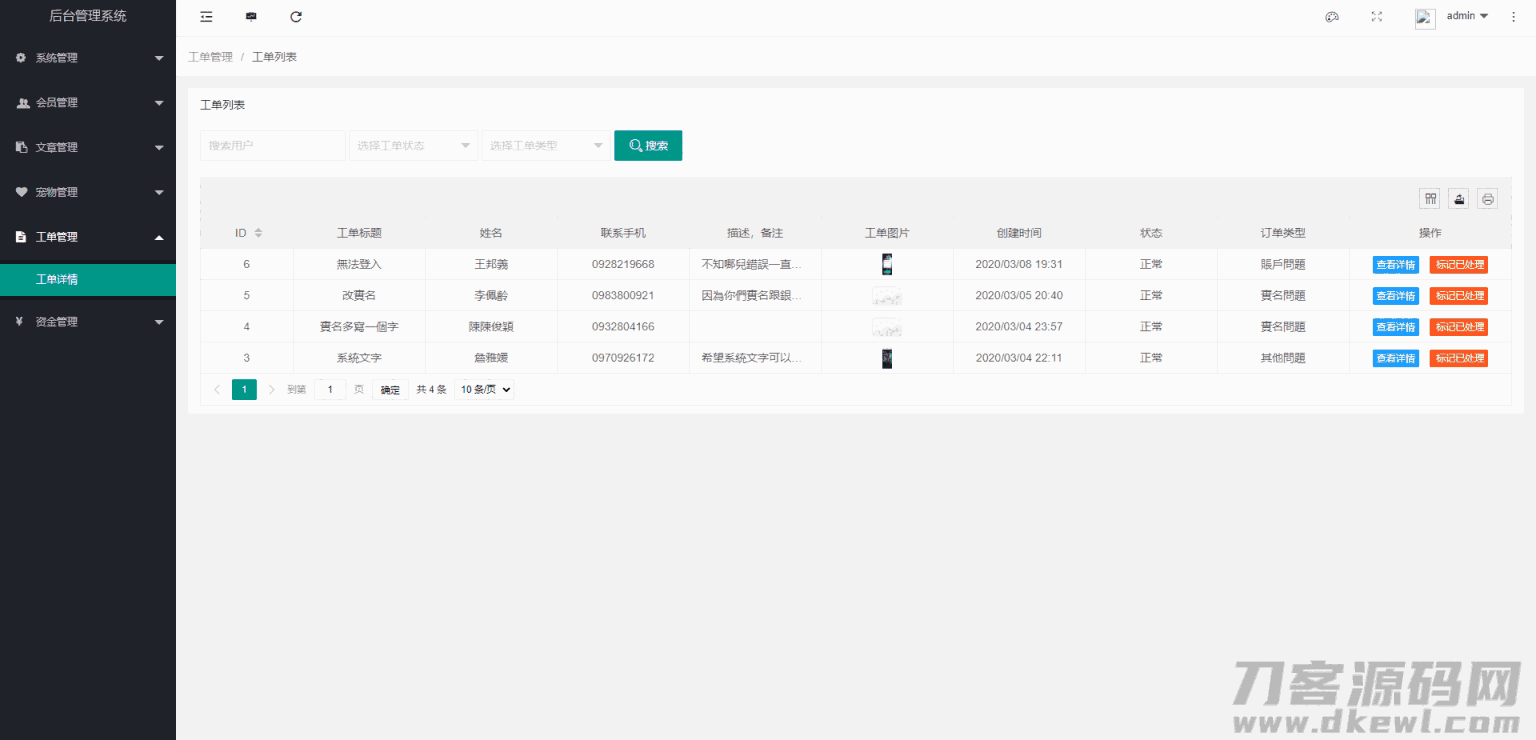
Task: Refresh the page using the reload icon
Action: point(295,16)
